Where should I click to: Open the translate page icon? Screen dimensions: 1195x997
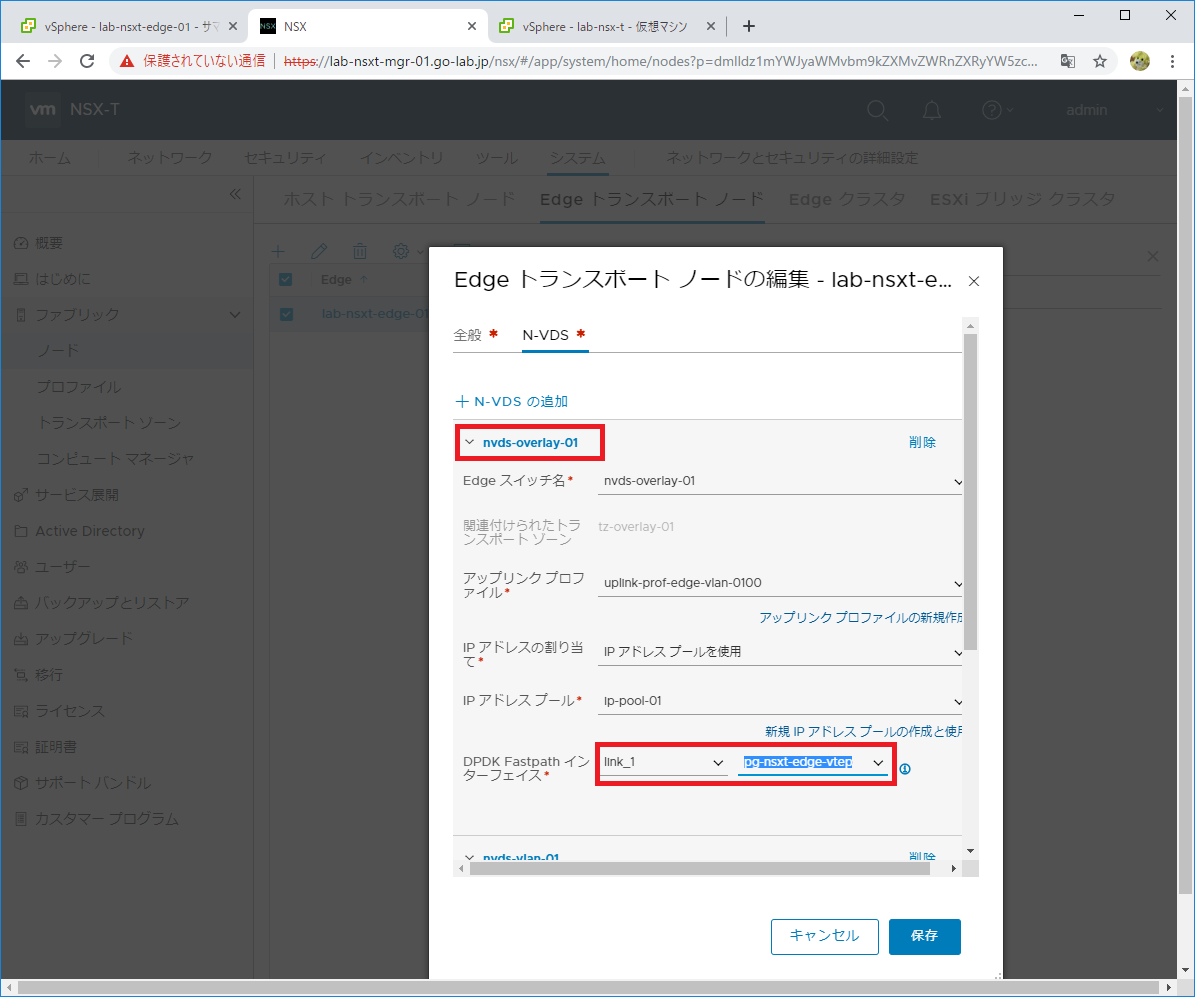1068,61
